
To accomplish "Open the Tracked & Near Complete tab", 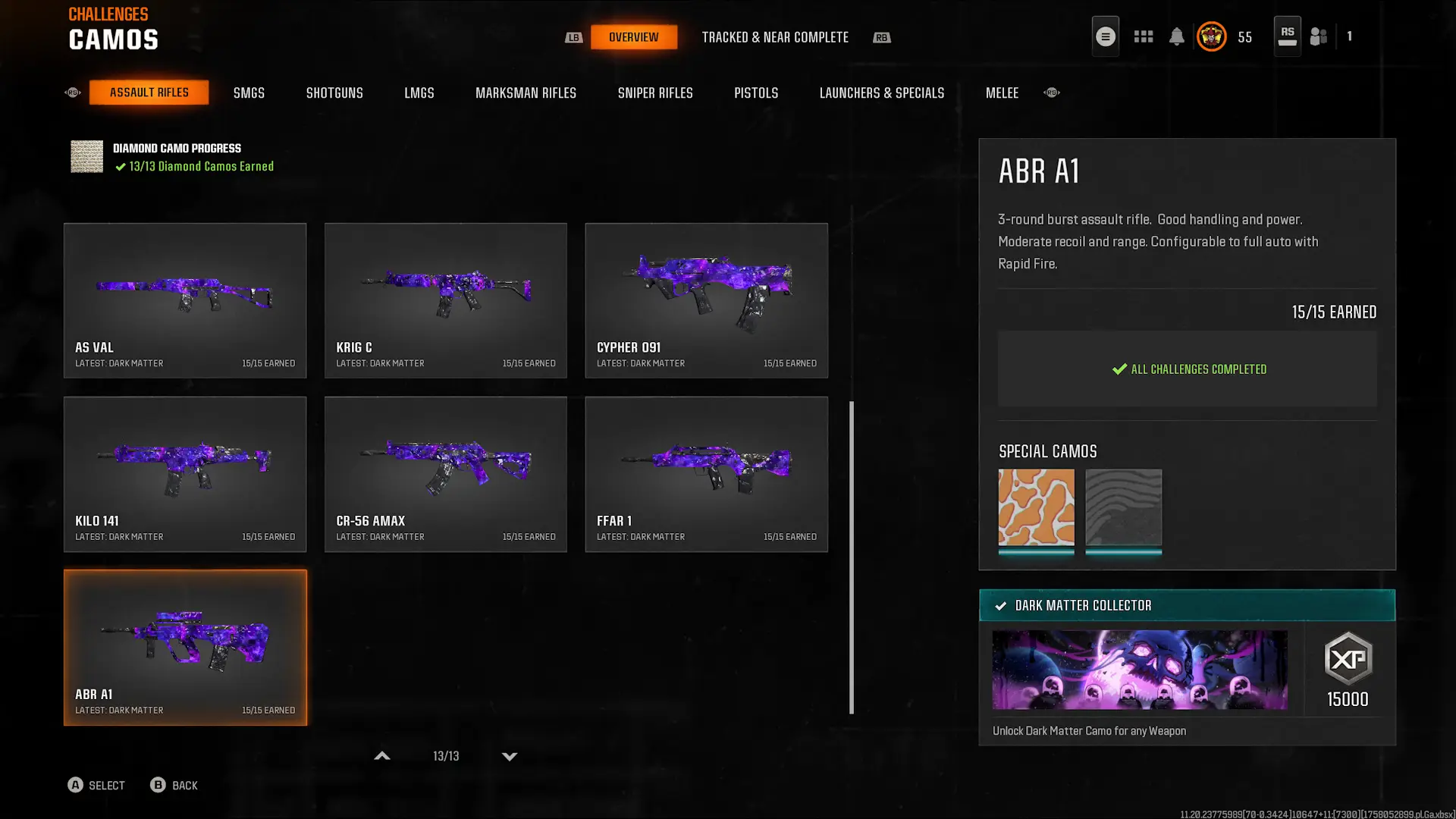I will tap(775, 37).
